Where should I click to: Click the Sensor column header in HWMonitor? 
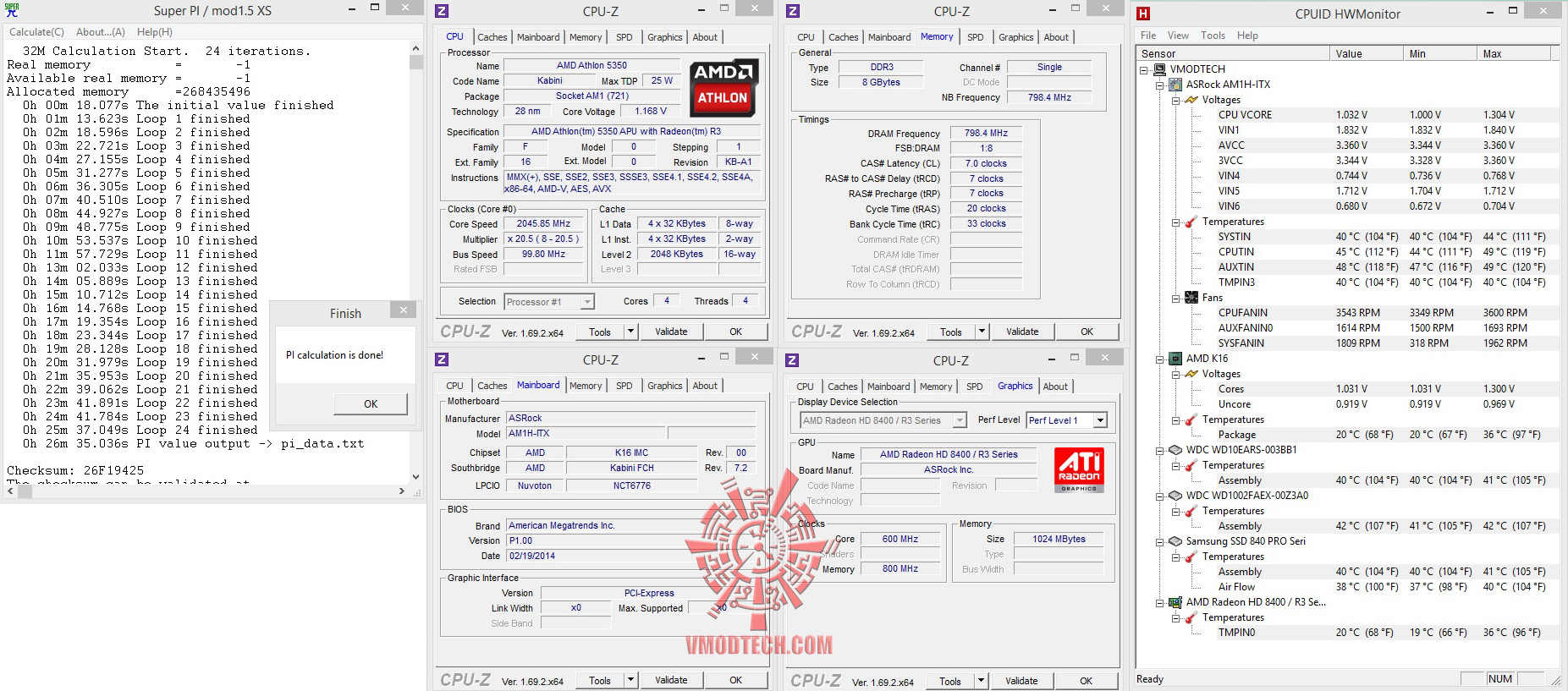(1233, 53)
